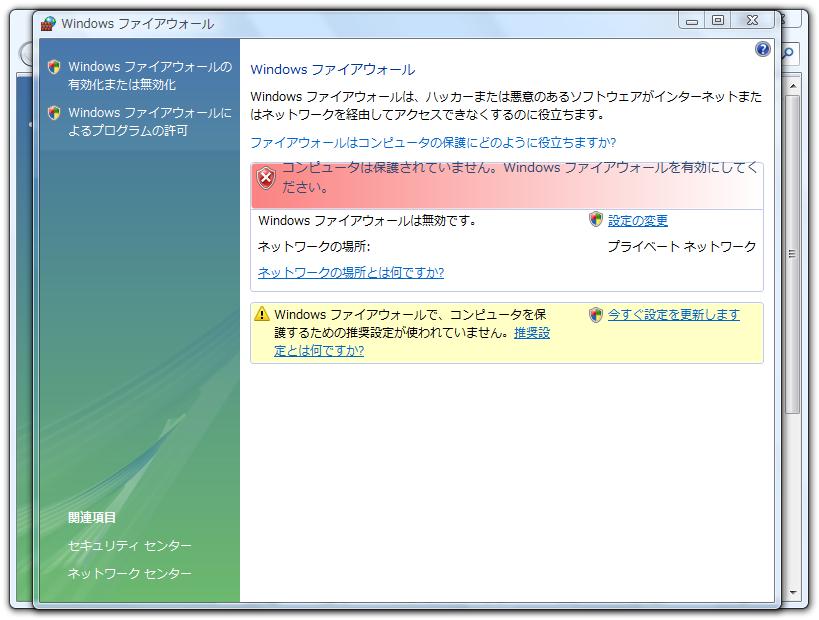Minimize the Windows Firewall window
819x620 pixels.
(x=692, y=21)
